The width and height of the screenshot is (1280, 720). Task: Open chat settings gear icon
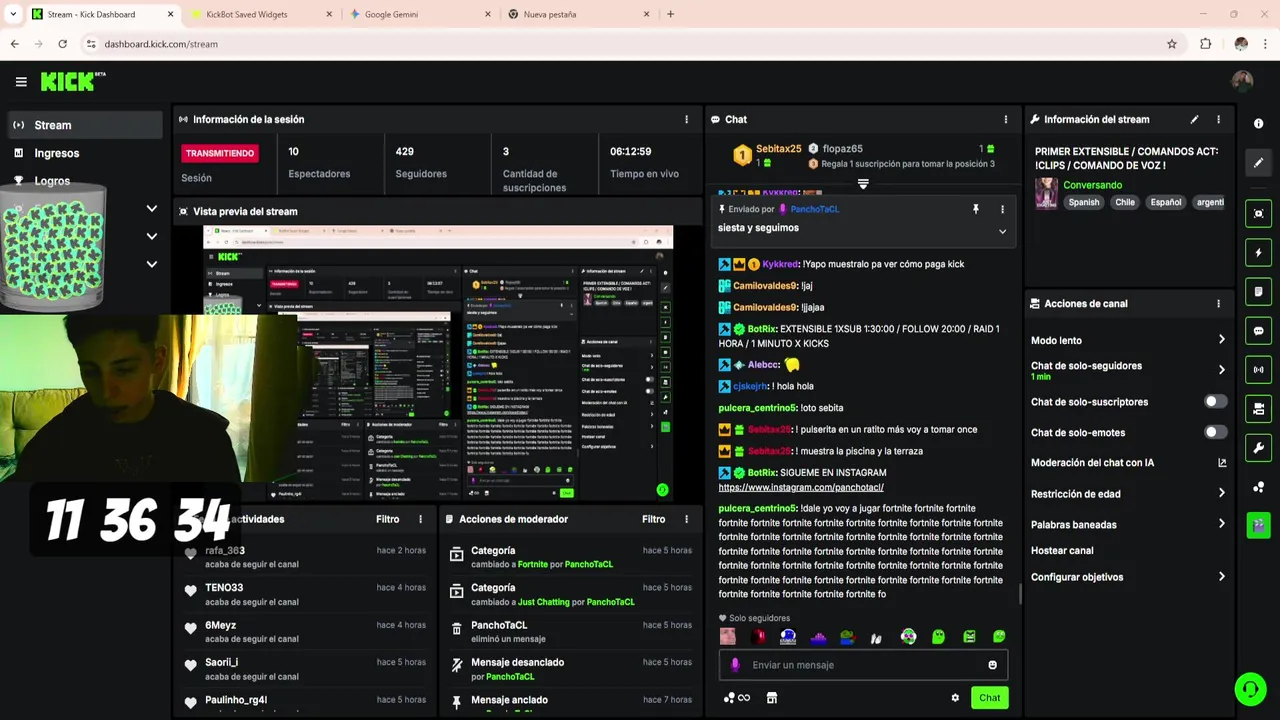coord(955,698)
